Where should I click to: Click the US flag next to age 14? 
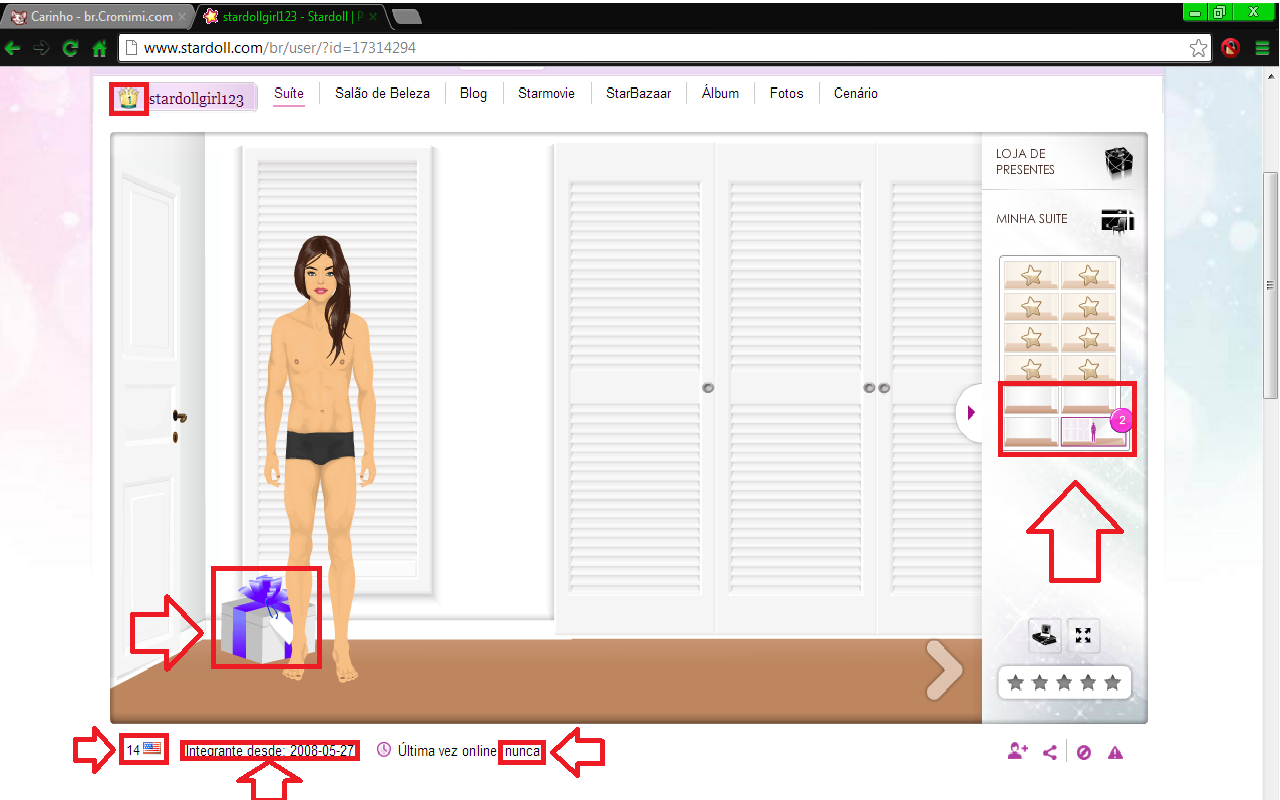tap(152, 748)
